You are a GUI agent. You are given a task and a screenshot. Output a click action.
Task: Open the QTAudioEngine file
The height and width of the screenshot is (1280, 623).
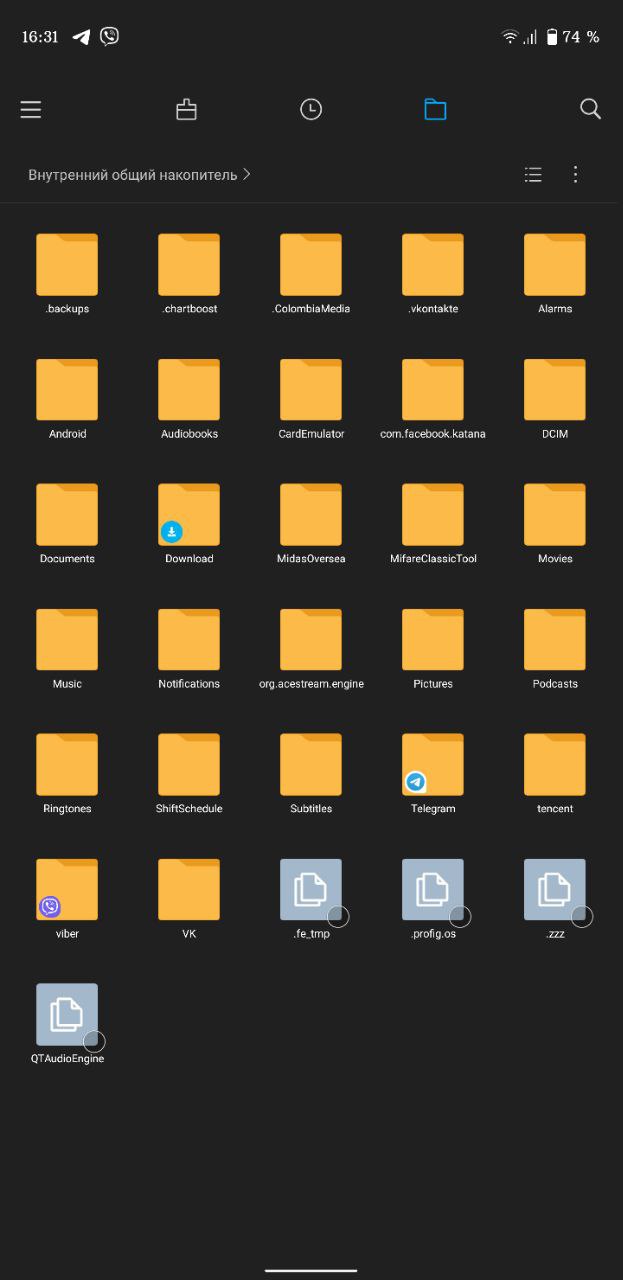67,1015
